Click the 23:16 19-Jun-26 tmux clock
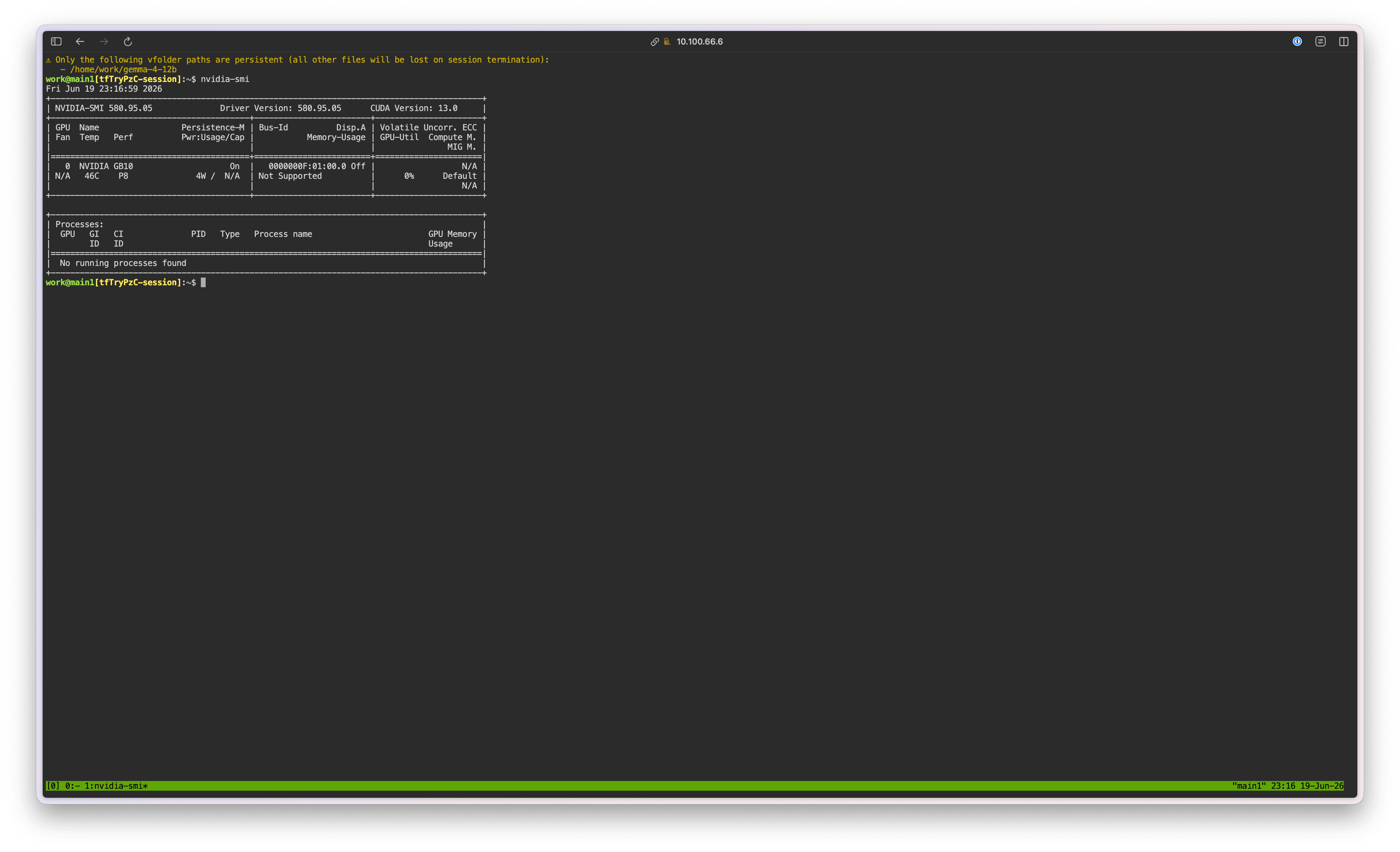Screen dimensions: 1400x852 point(1307,786)
